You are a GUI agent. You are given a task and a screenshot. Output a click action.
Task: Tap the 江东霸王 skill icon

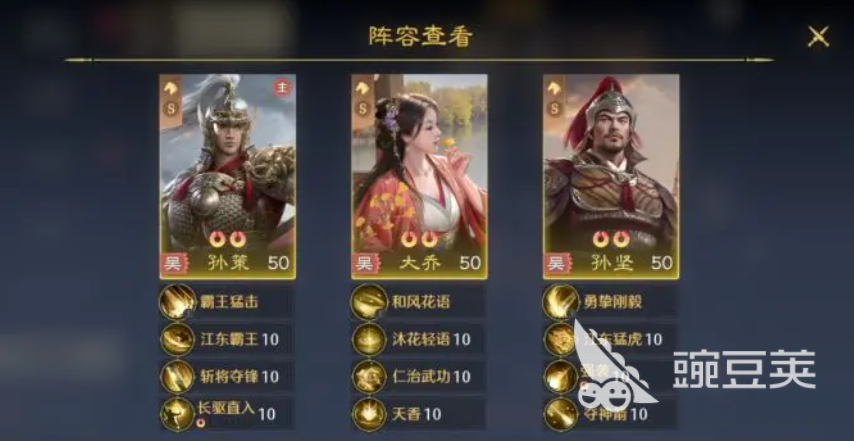pyautogui.click(x=178, y=339)
